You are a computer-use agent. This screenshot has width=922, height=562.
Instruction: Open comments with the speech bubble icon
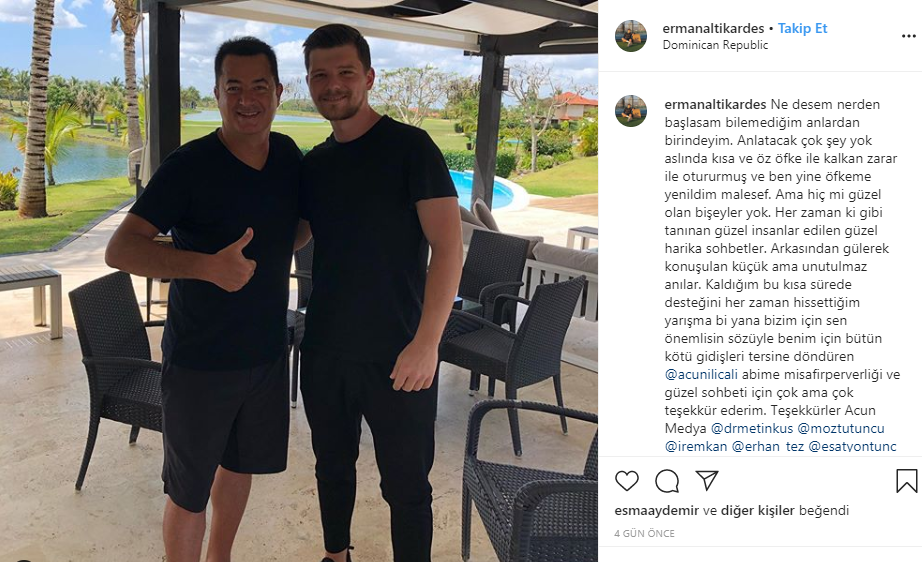click(x=667, y=481)
